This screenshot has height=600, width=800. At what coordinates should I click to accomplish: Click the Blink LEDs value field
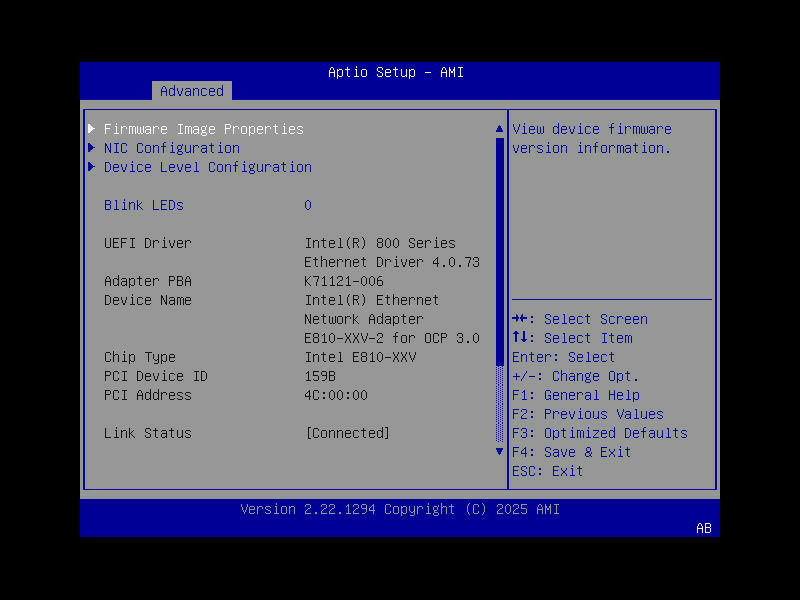pos(308,205)
